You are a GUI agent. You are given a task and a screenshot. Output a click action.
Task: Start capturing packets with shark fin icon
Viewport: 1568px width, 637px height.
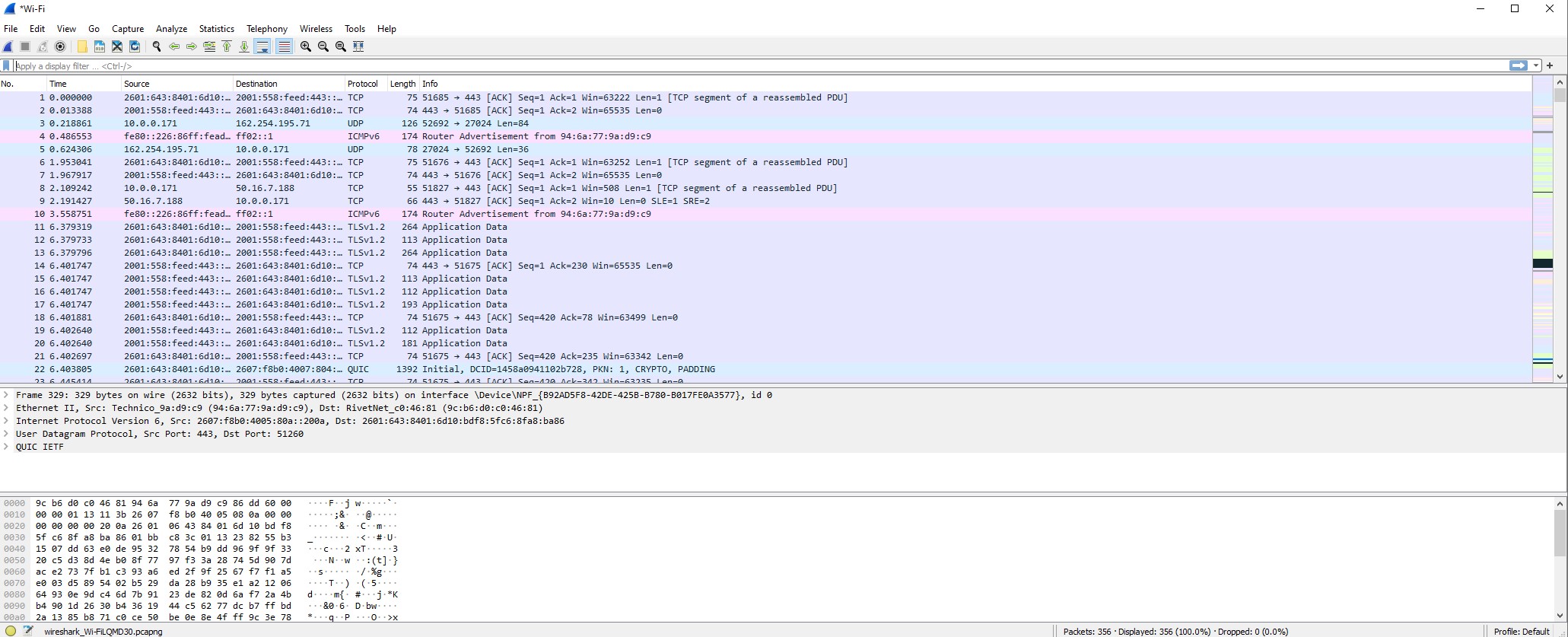pyautogui.click(x=8, y=46)
